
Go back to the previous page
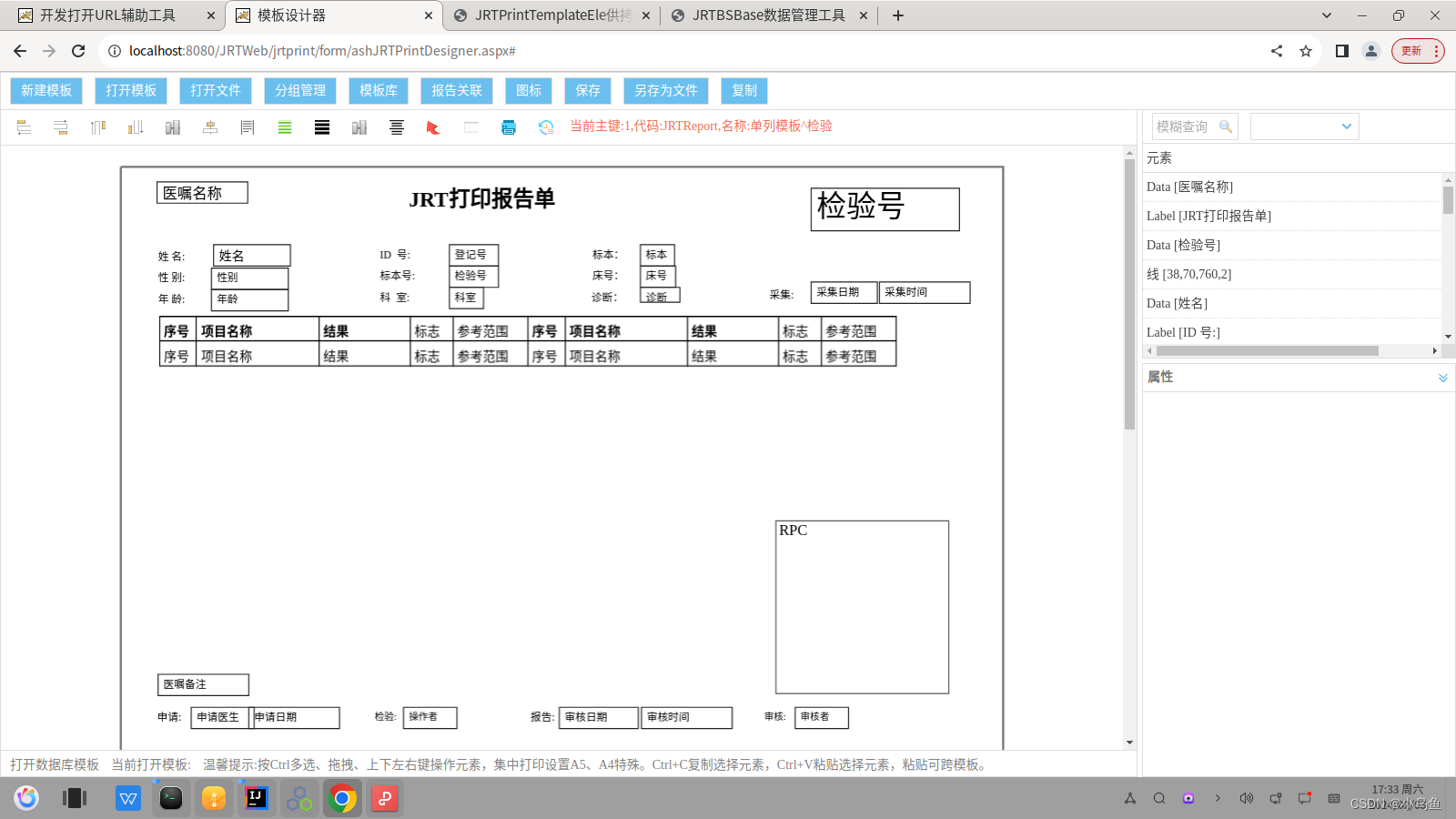click(20, 51)
